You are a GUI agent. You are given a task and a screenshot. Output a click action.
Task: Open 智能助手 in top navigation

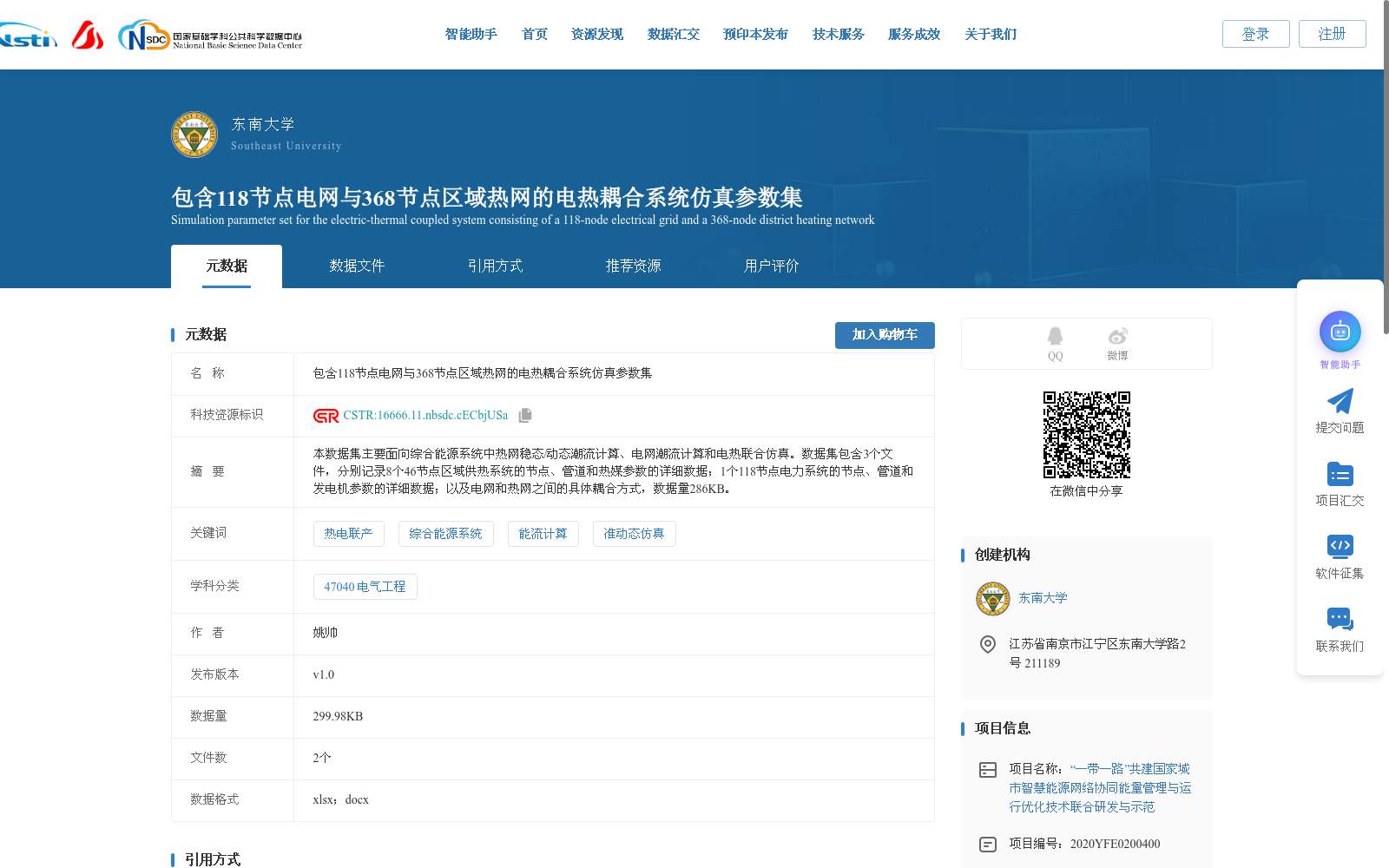coord(471,35)
